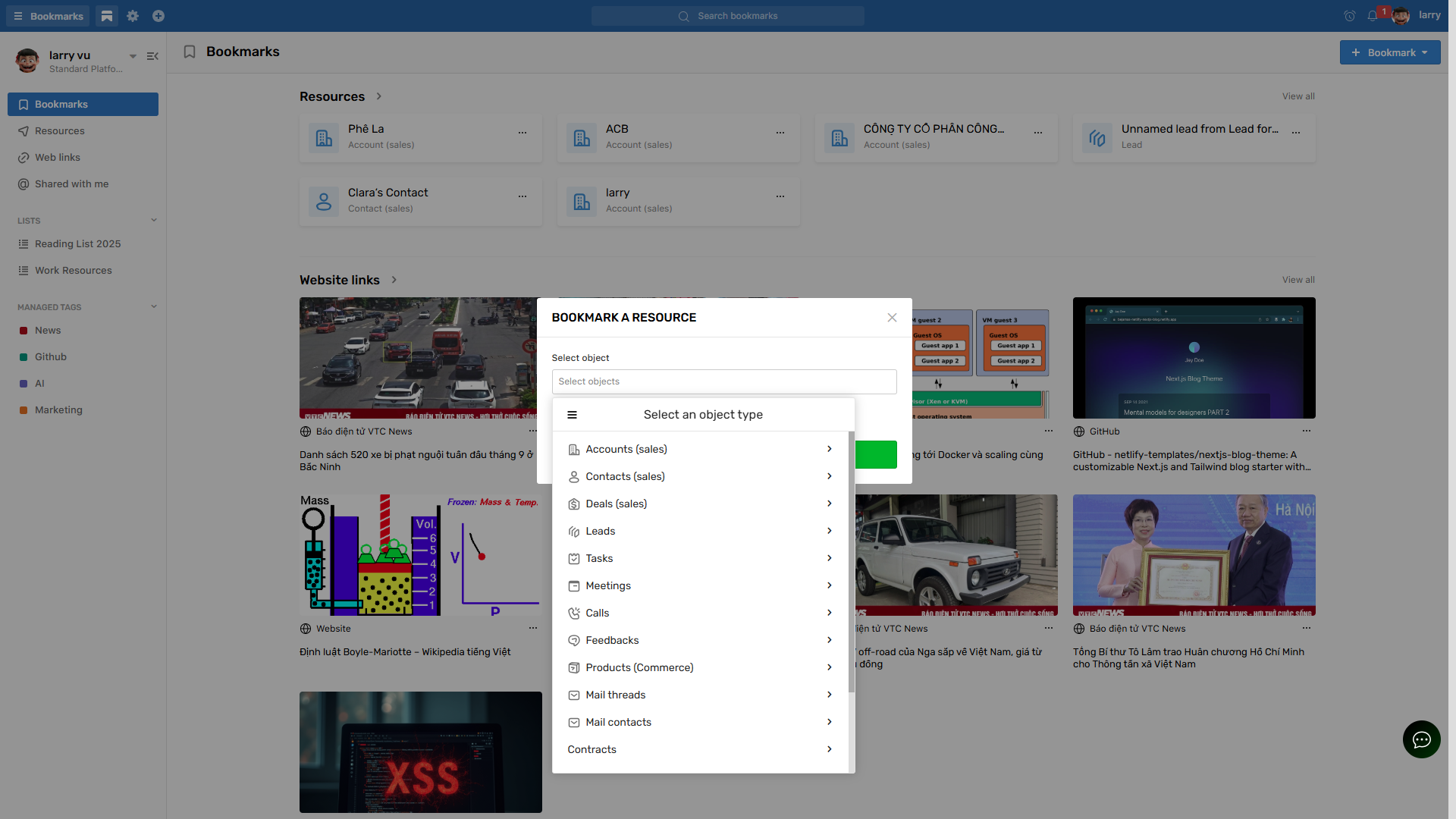Viewport: 1456px width, 819px height.
Task: Open the Reading List 2025 list
Action: pyautogui.click(x=77, y=244)
